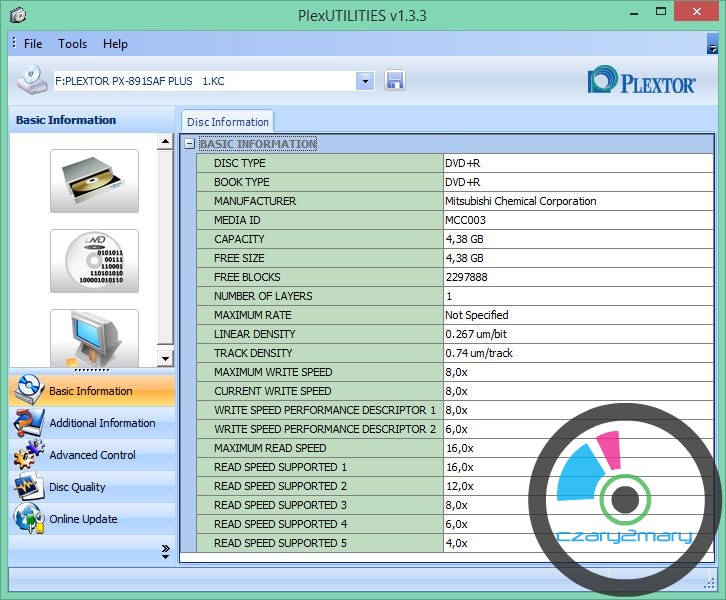Open the Help menu
This screenshot has height=600, width=726.
pos(115,44)
